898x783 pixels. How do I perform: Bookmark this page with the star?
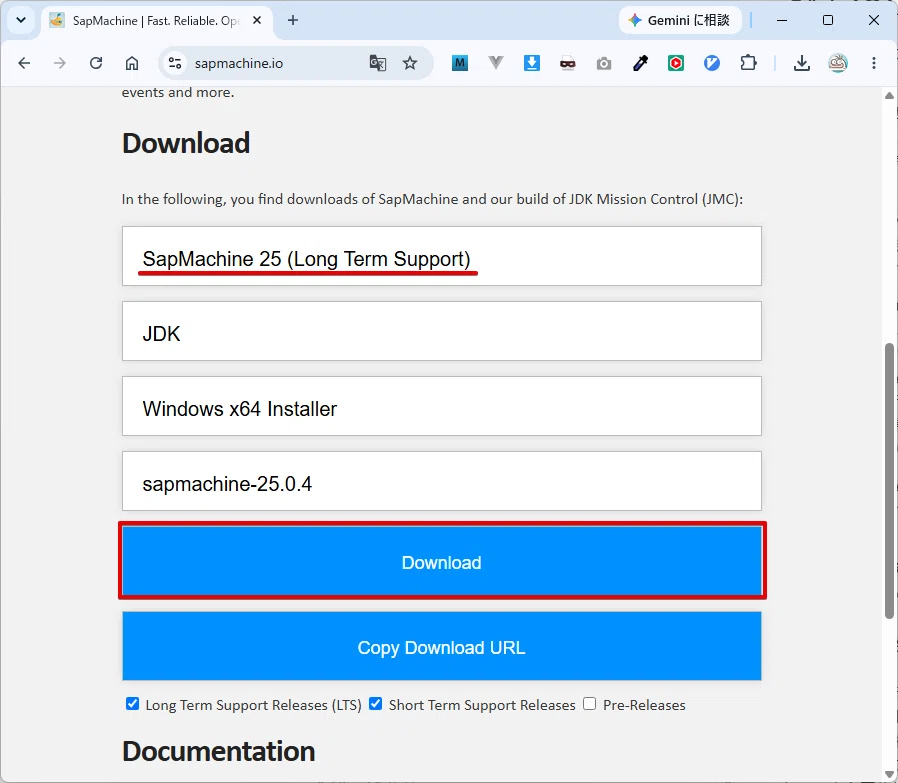pos(410,63)
